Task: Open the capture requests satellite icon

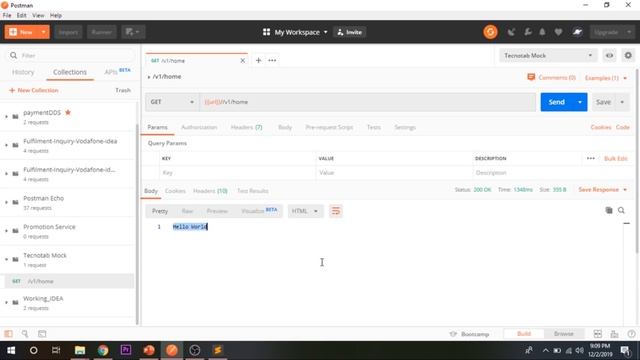Action: coord(511,32)
